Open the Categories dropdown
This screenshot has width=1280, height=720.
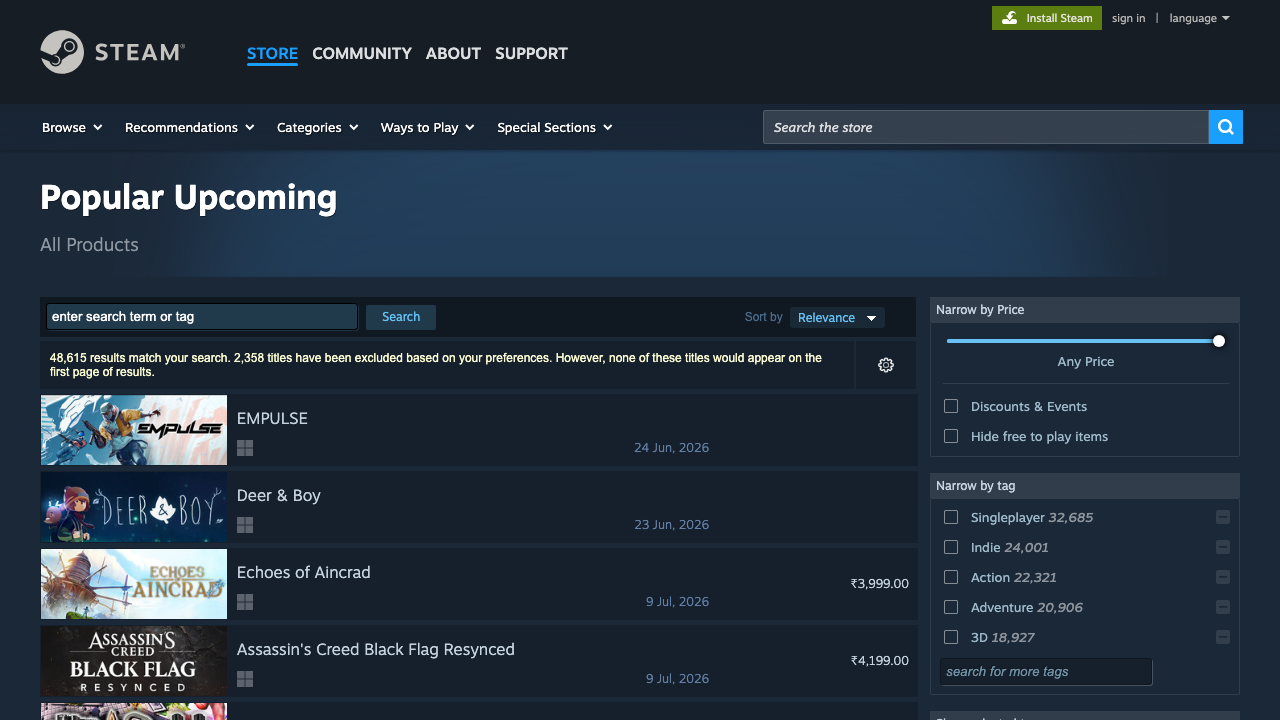[317, 127]
